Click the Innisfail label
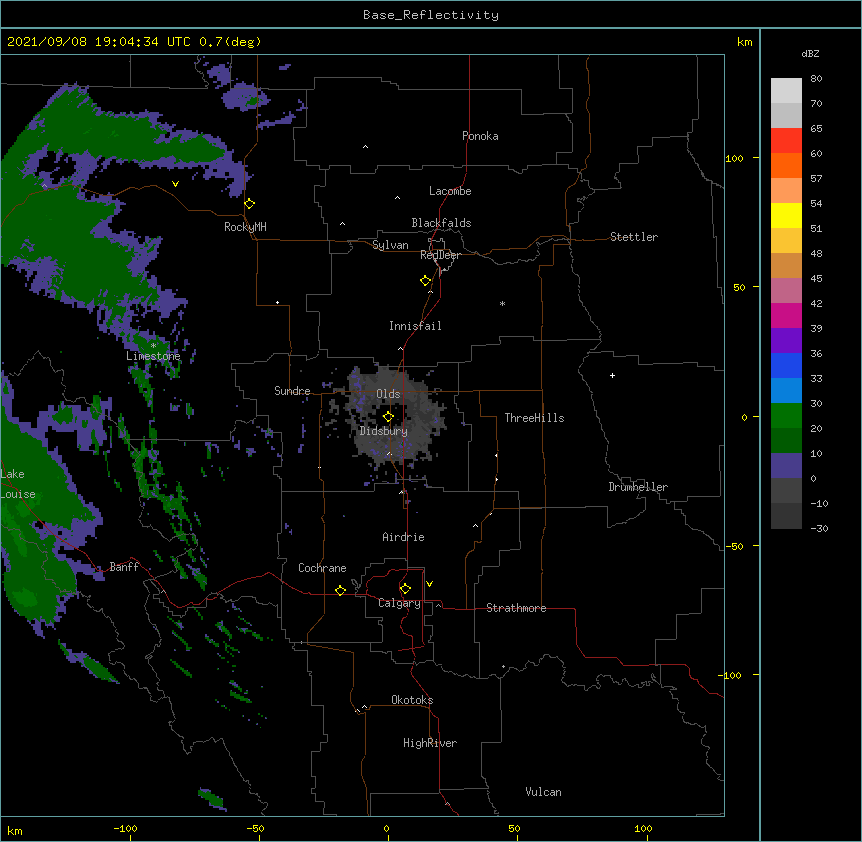Image resolution: width=862 pixels, height=842 pixels. pyautogui.click(x=415, y=326)
